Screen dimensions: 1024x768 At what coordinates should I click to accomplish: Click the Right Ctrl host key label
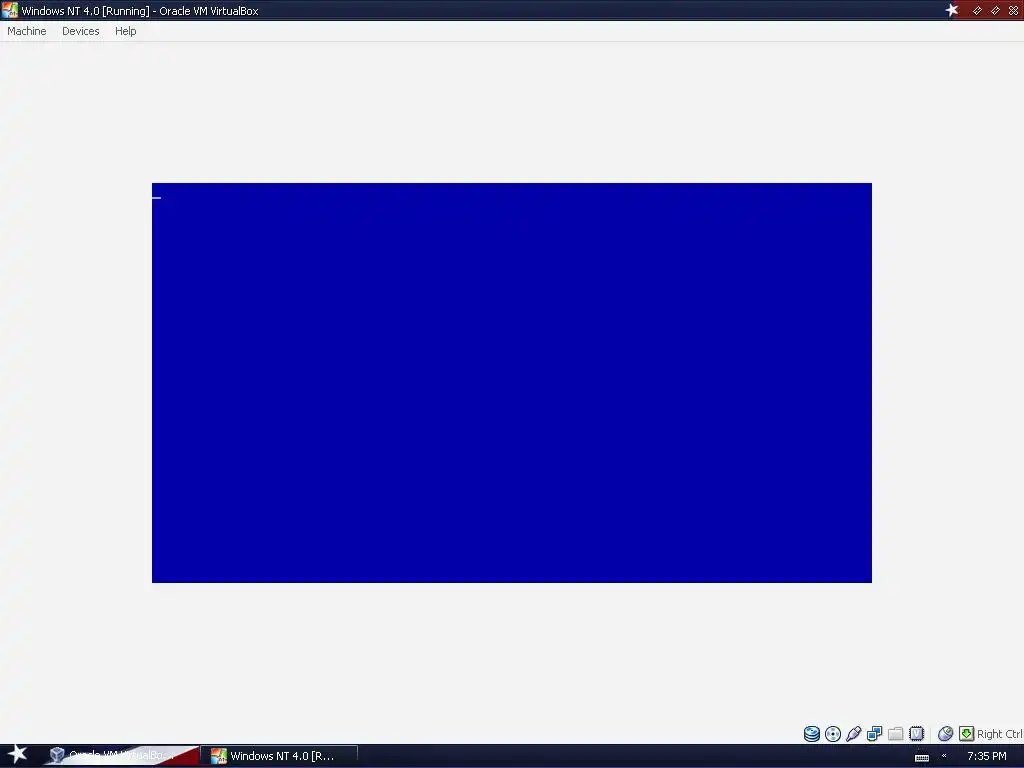pos(1000,734)
